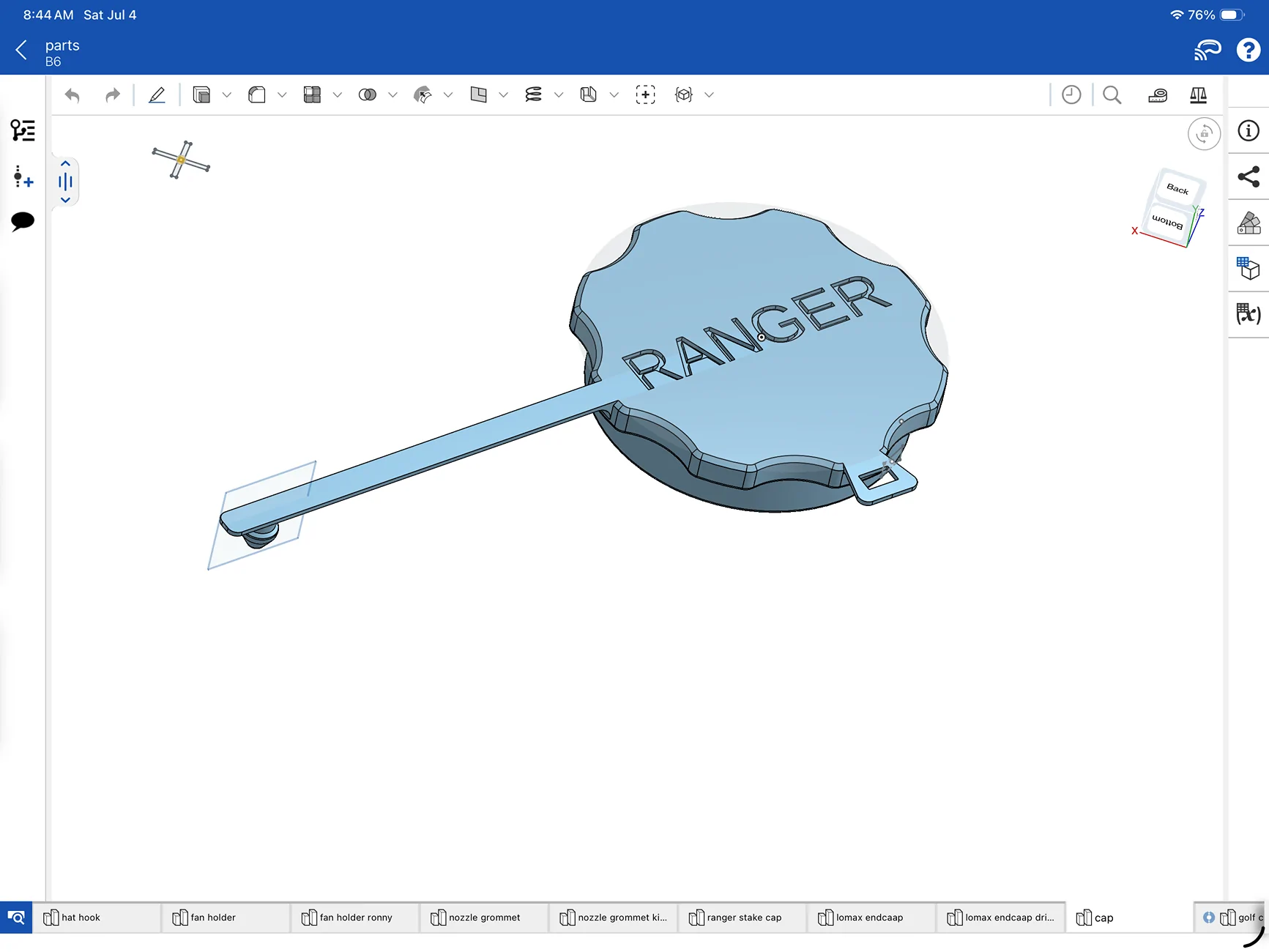Expand the Extrude tool dropdown arrow
The image size is (1269, 952).
click(227, 95)
